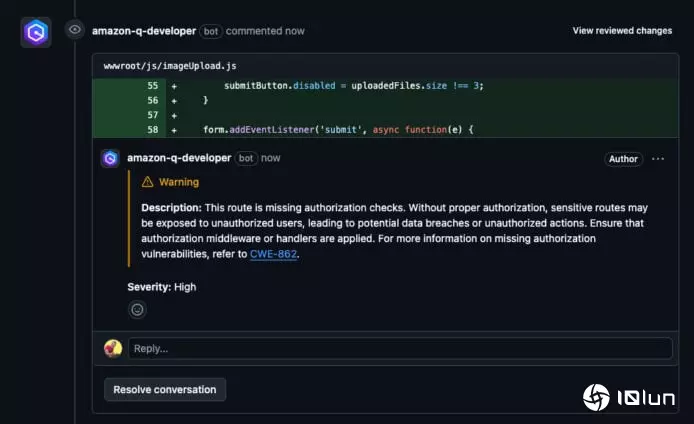Click the small amazon-q-developer avatar in comment
The width and height of the screenshot is (694, 424).
(x=110, y=158)
